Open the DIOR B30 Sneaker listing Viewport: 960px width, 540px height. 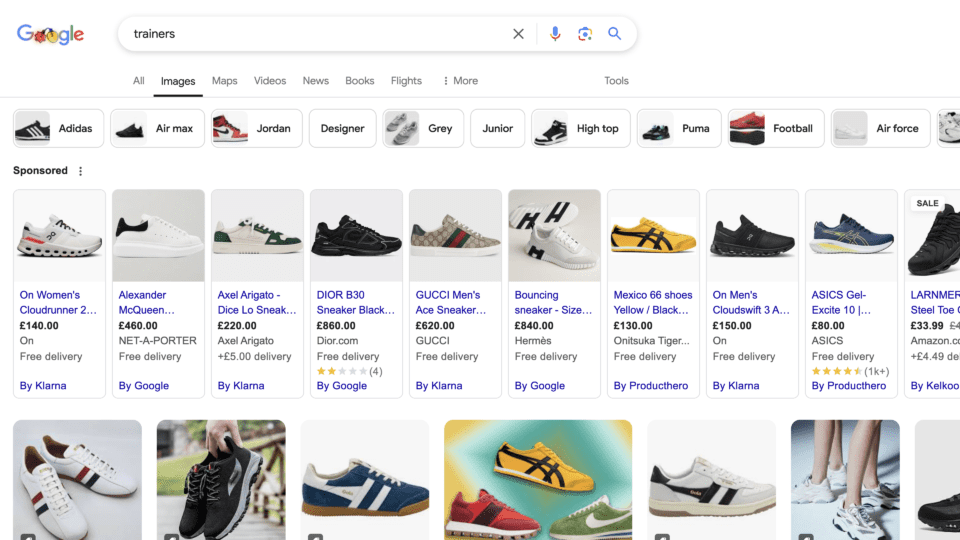(x=355, y=302)
